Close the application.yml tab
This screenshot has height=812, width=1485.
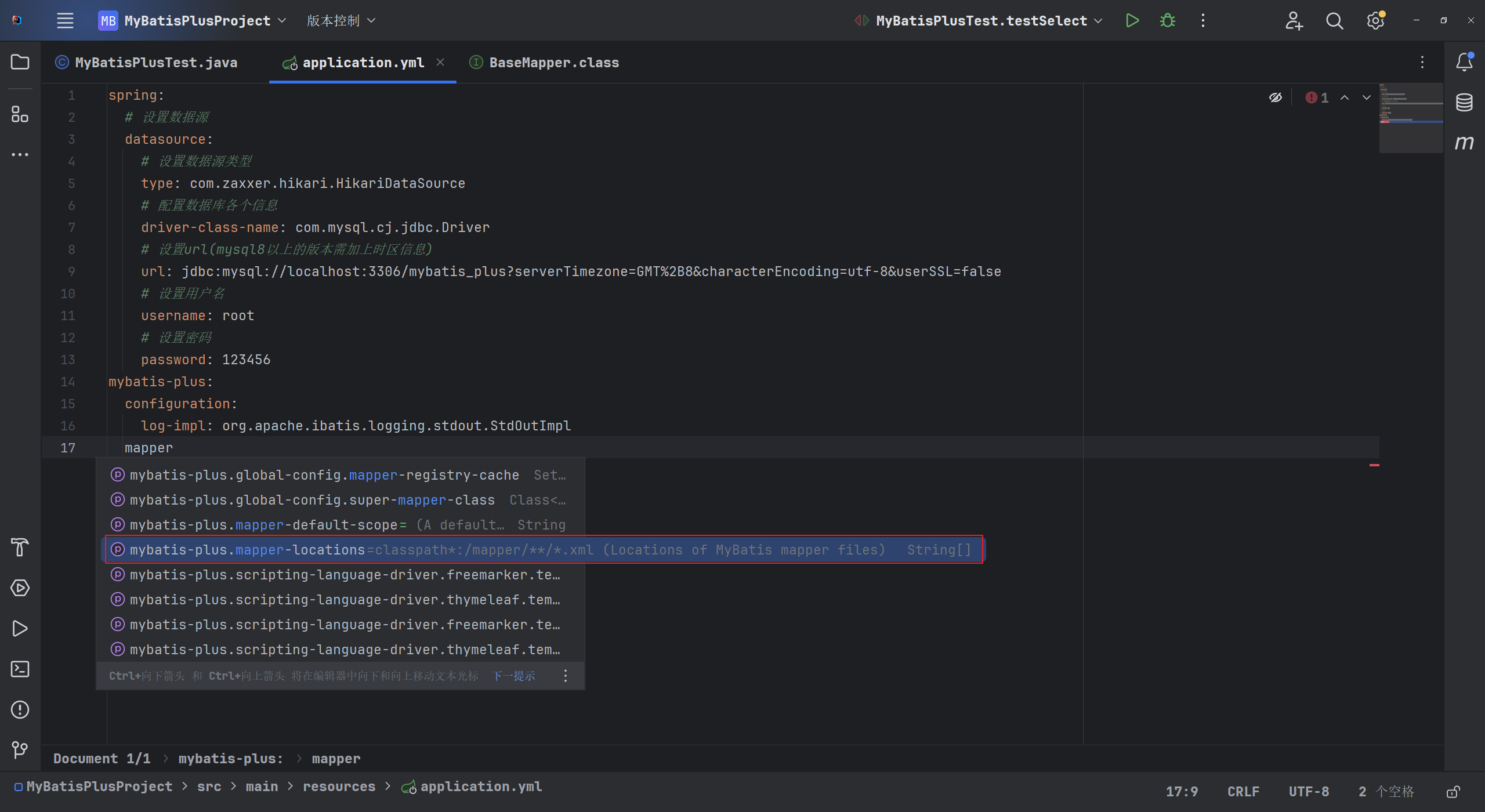coord(440,62)
